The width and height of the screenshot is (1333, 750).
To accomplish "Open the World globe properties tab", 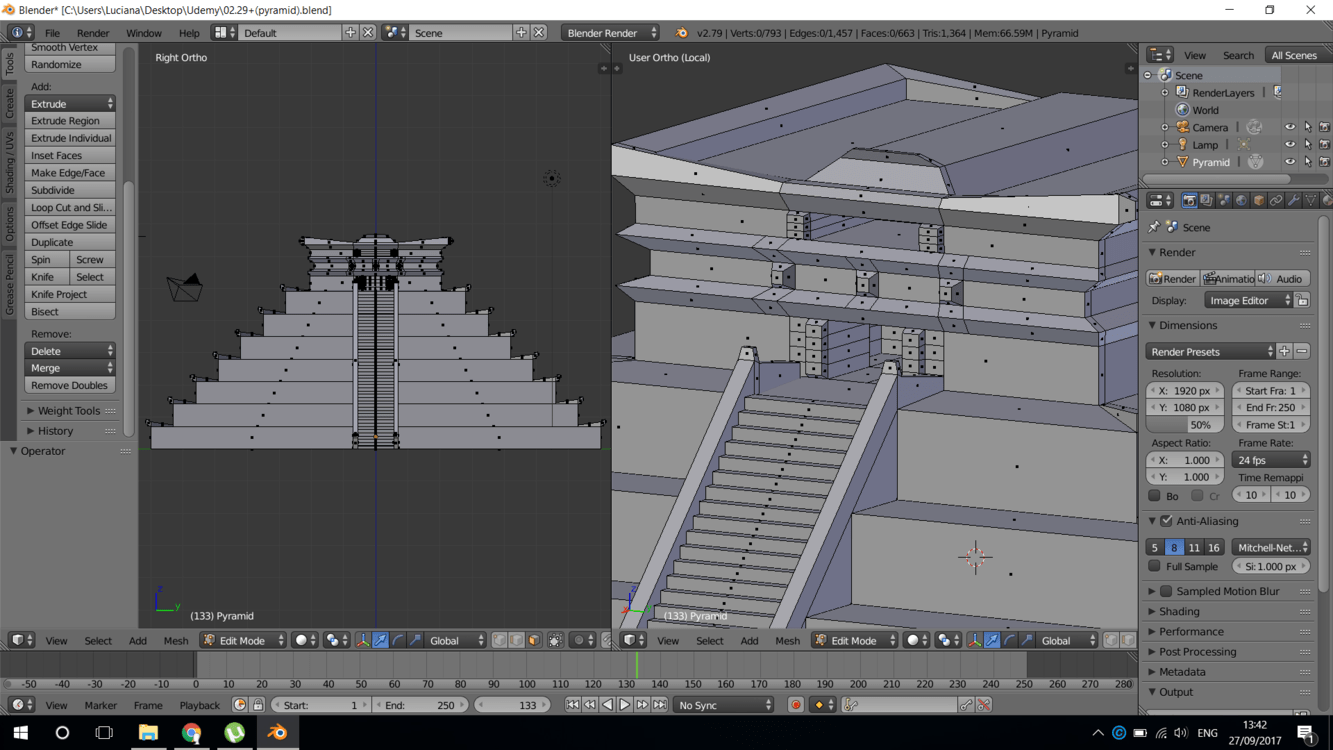I will point(1241,201).
